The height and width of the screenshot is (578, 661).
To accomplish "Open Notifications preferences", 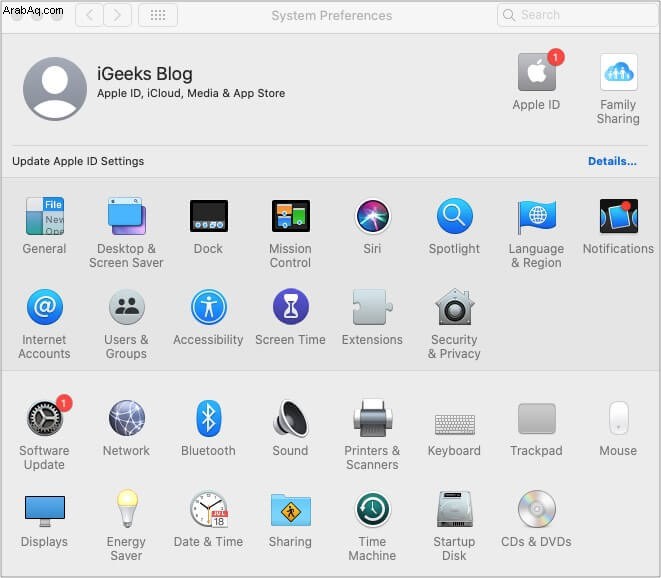I will coord(618,216).
